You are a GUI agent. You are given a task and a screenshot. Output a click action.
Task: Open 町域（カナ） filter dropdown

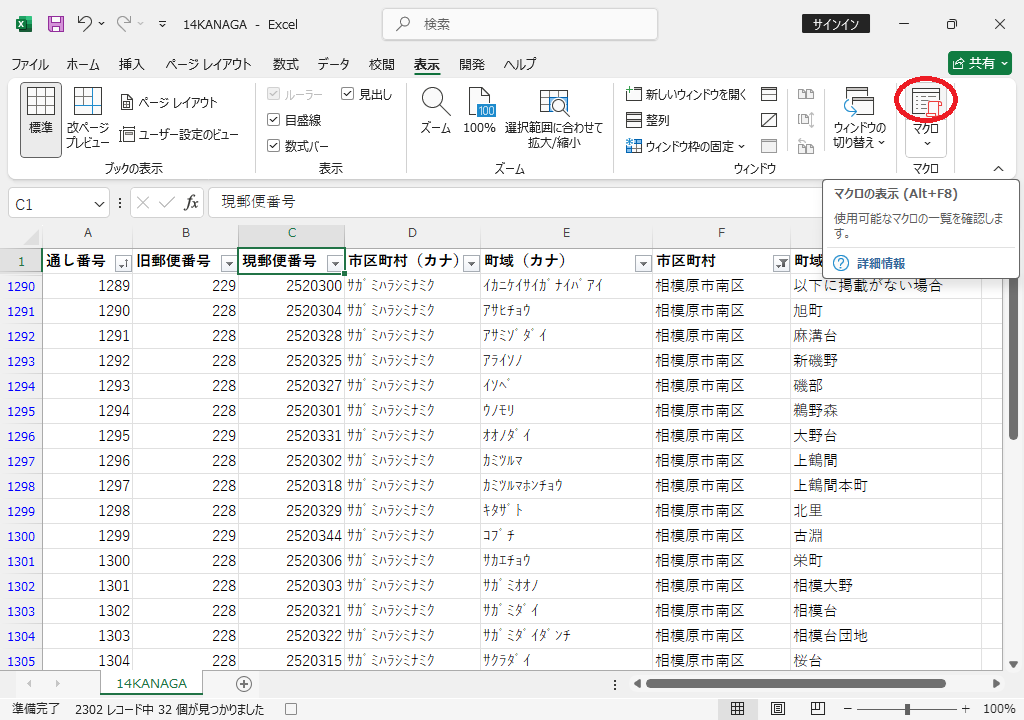[x=643, y=263]
